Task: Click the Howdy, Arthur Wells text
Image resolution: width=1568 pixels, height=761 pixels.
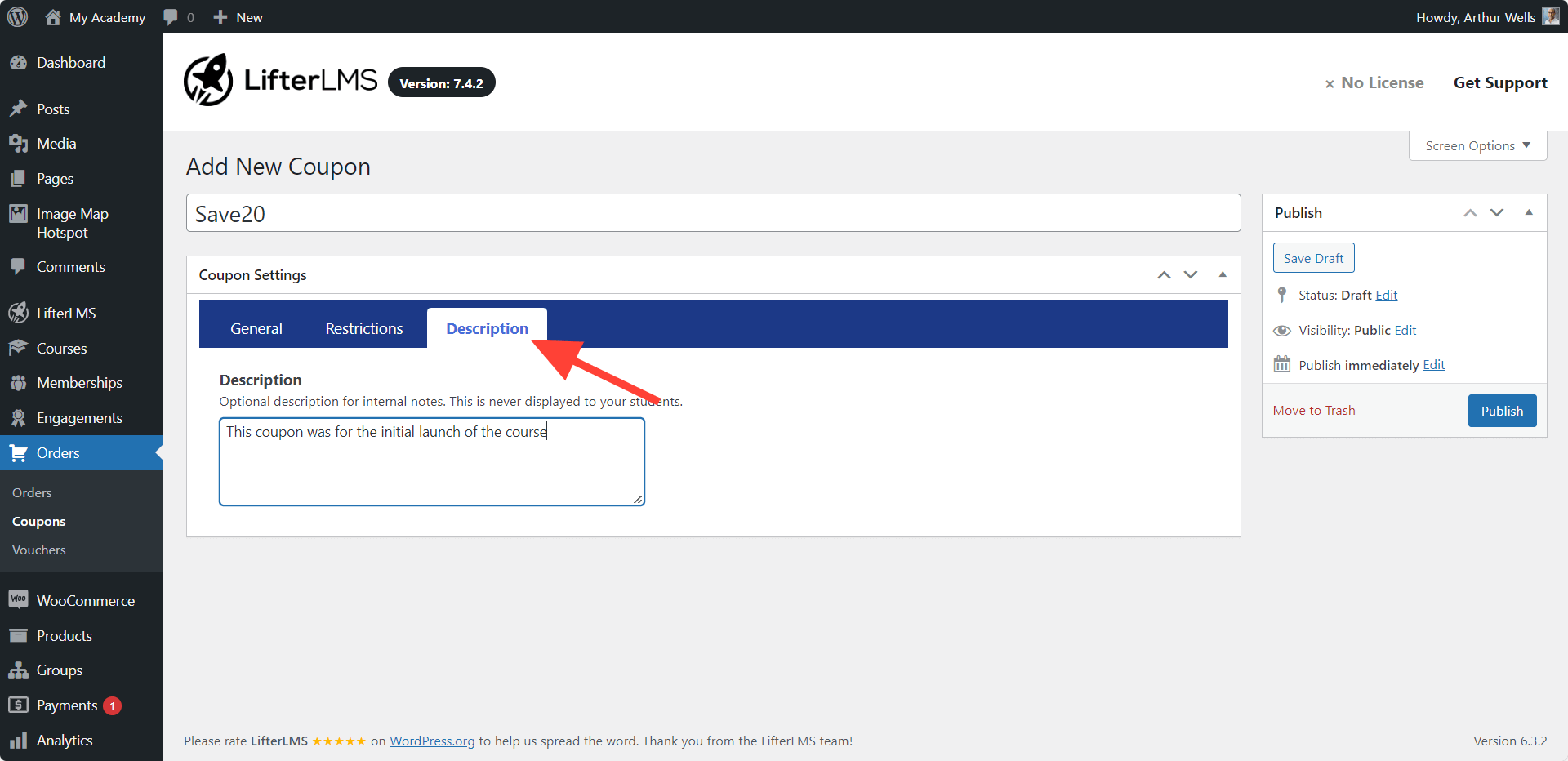Action: pyautogui.click(x=1475, y=17)
